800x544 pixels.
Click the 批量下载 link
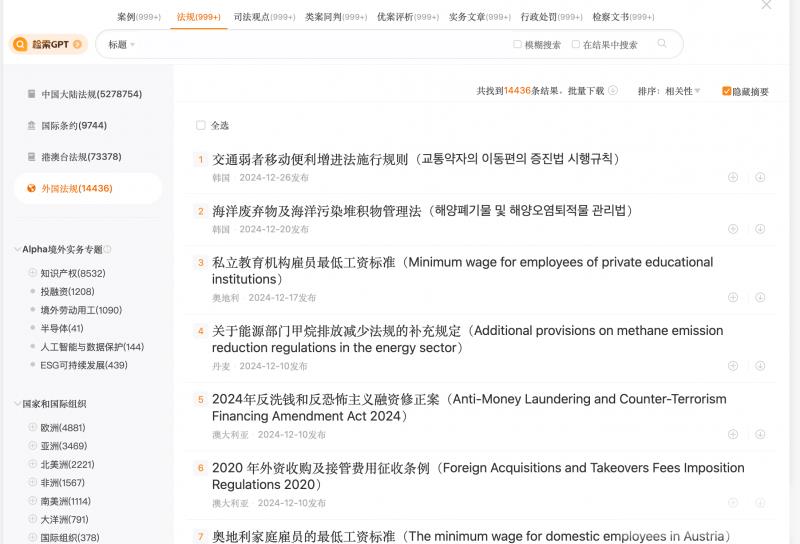(x=586, y=91)
